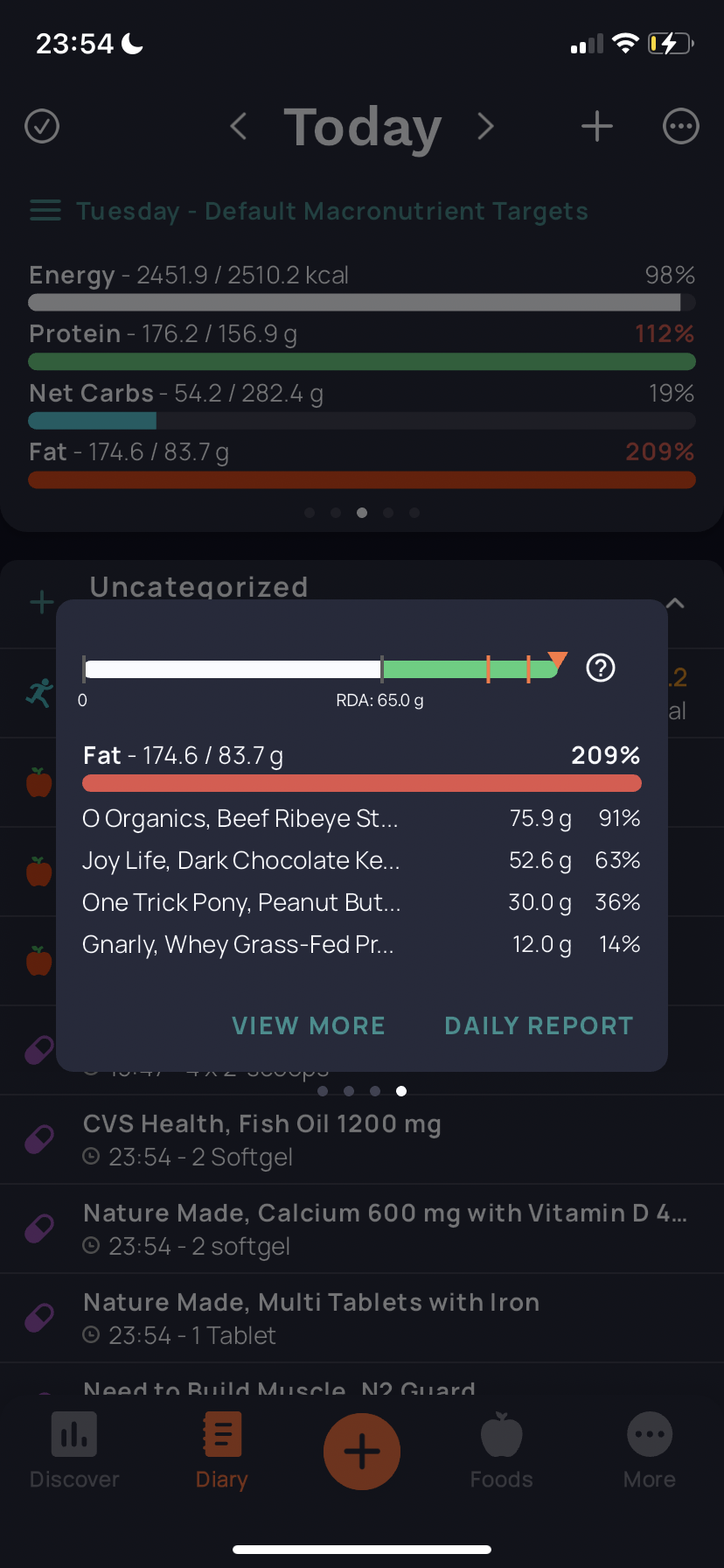Open Tuesday Default Macronutrient Targets selector

pyautogui.click(x=332, y=211)
